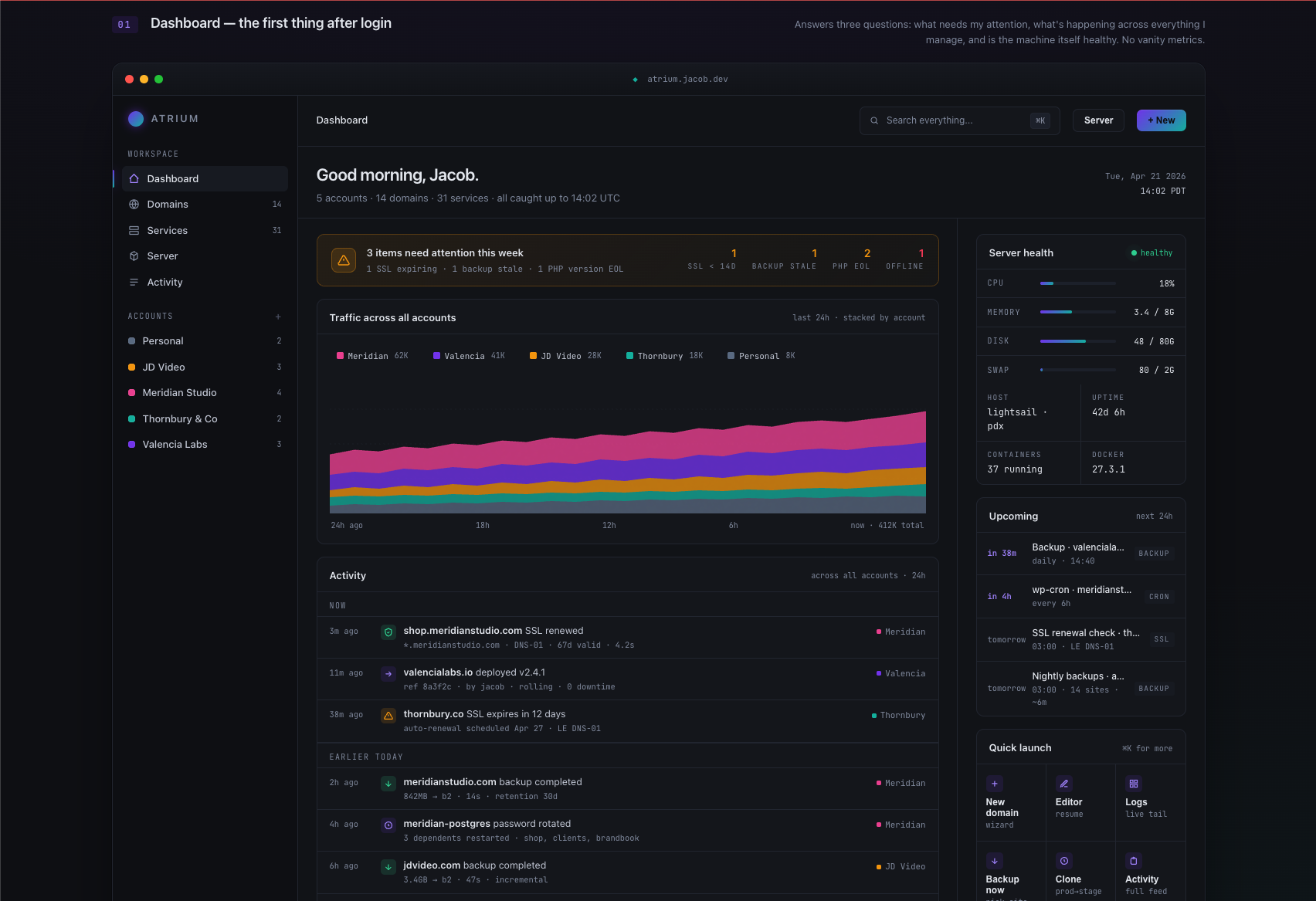Open the Meridian Studio account

pos(205,393)
